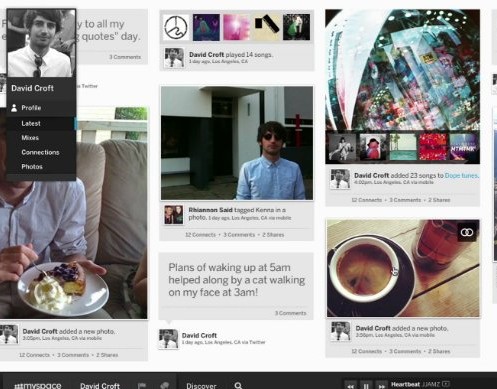
Task: Click 2 Shares under the 23 songs post
Action: tap(439, 200)
